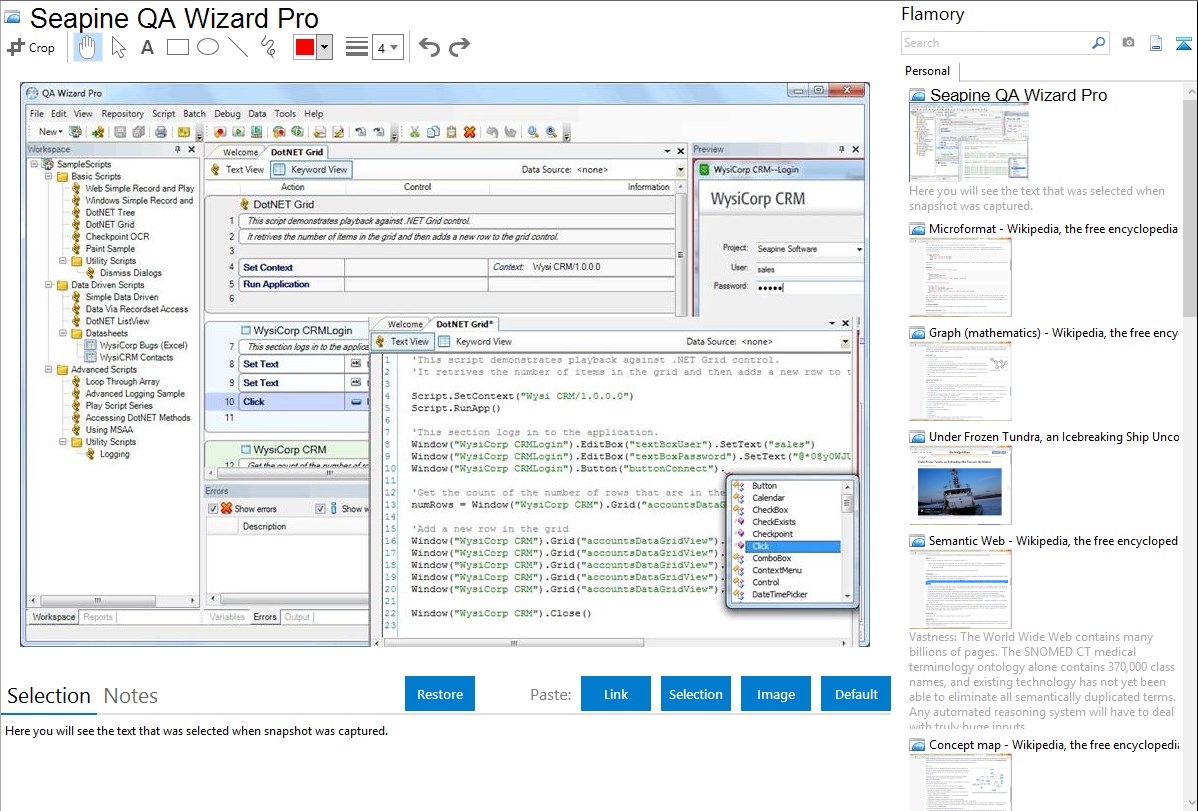Open the line width dropdown
The height and width of the screenshot is (811, 1198).
click(387, 47)
